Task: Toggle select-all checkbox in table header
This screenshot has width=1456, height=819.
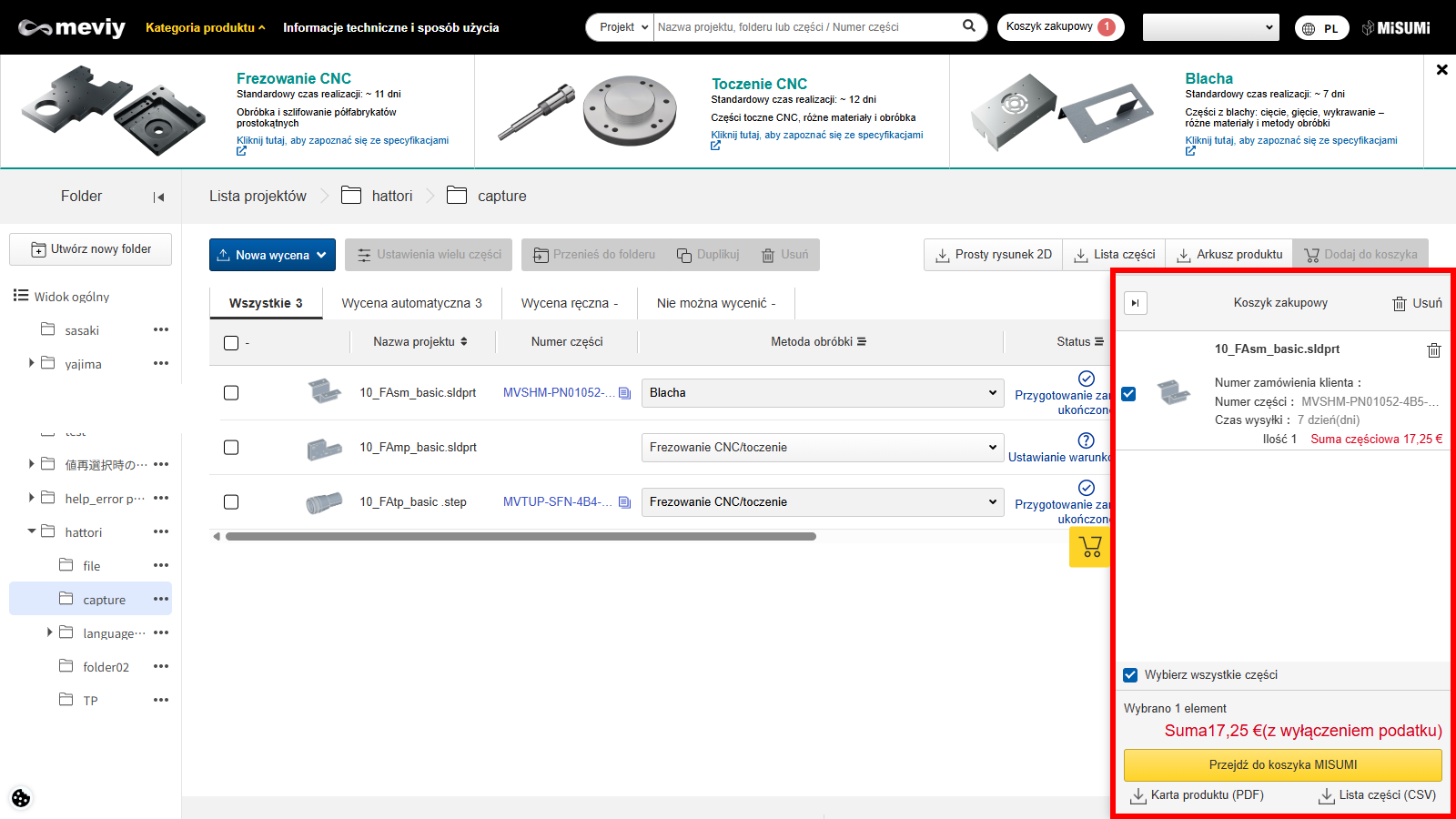Action: point(231,343)
